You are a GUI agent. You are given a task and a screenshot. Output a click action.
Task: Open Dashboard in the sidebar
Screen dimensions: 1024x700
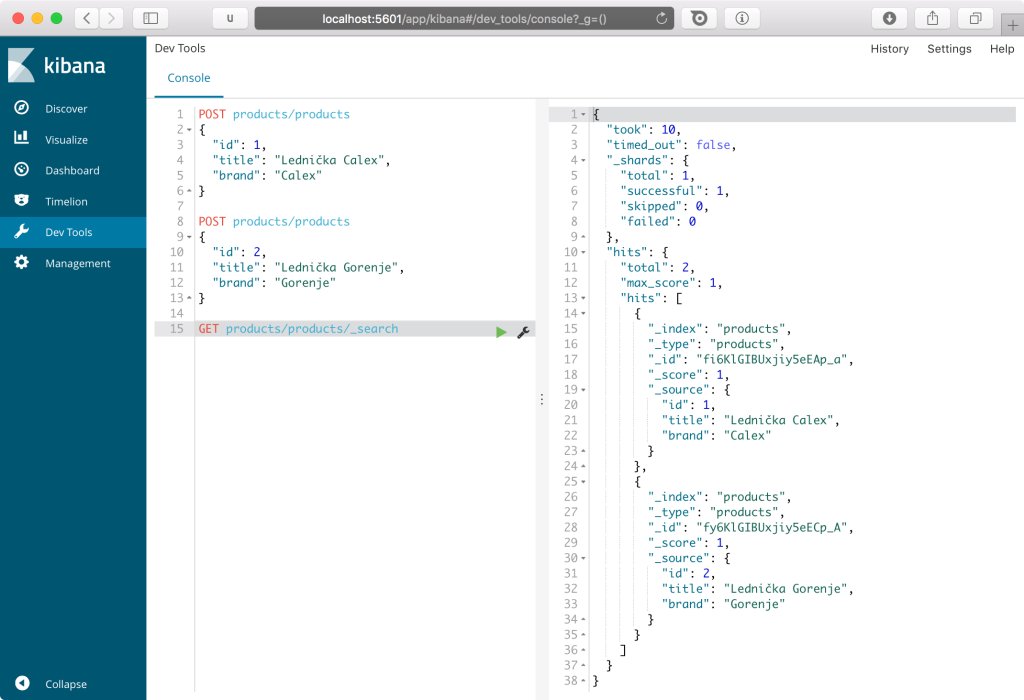[72, 170]
